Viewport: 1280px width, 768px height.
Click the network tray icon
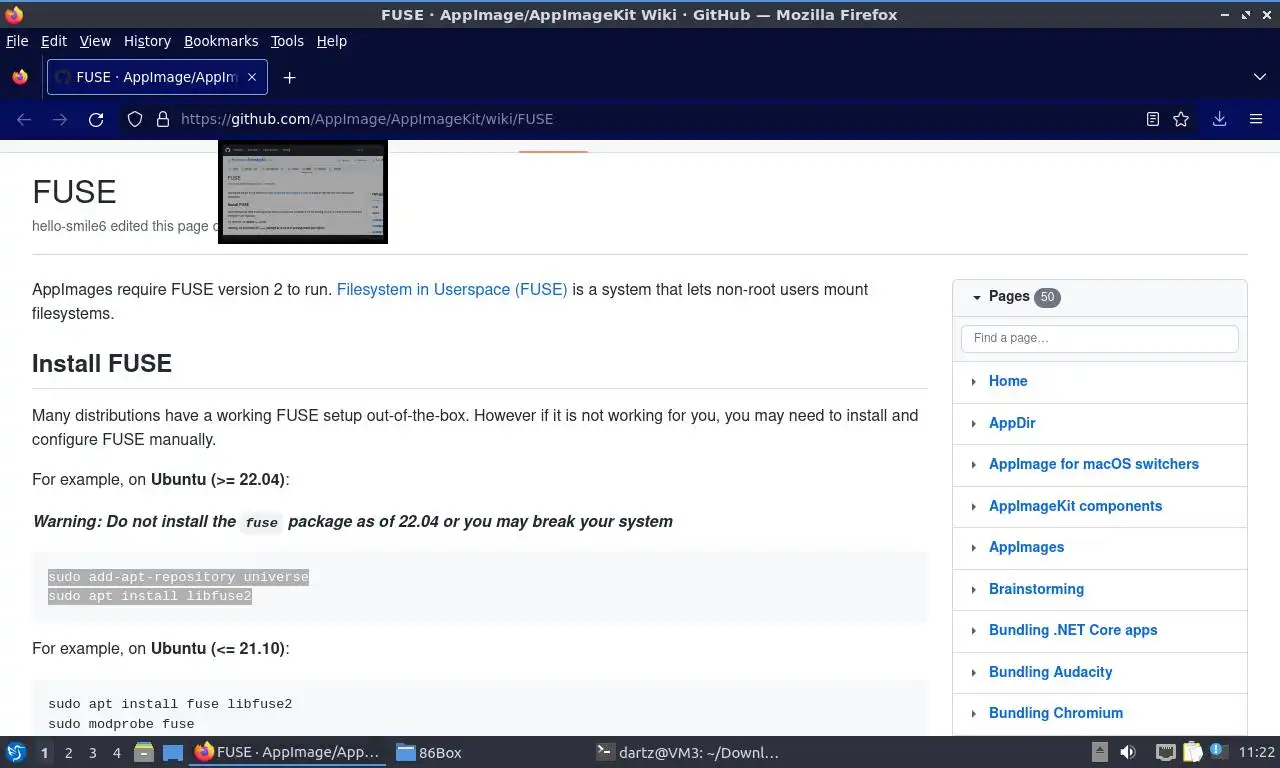[1165, 752]
